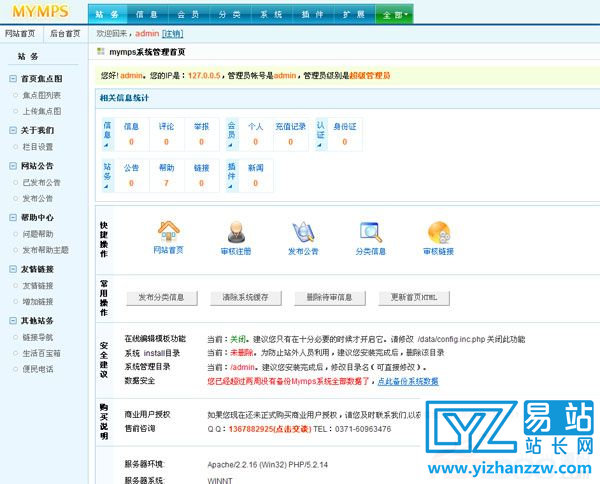Viewport: 600px width, 484px height.
Task: Click the 网站首页 house icon
Action: pos(168,231)
